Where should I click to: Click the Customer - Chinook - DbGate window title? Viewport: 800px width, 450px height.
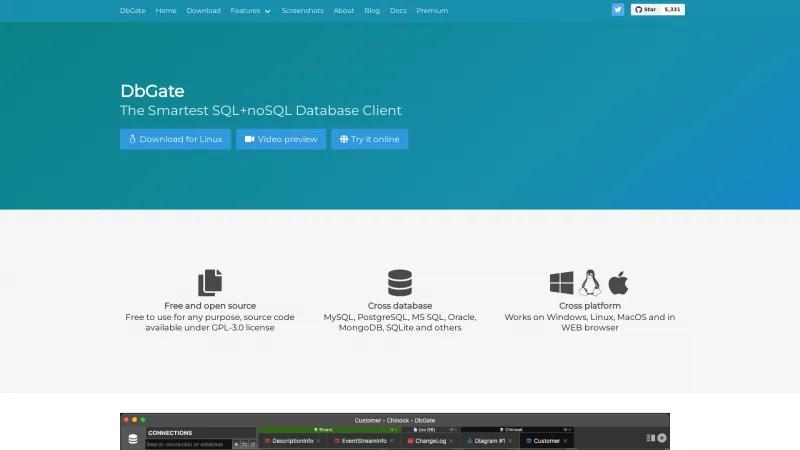point(395,420)
